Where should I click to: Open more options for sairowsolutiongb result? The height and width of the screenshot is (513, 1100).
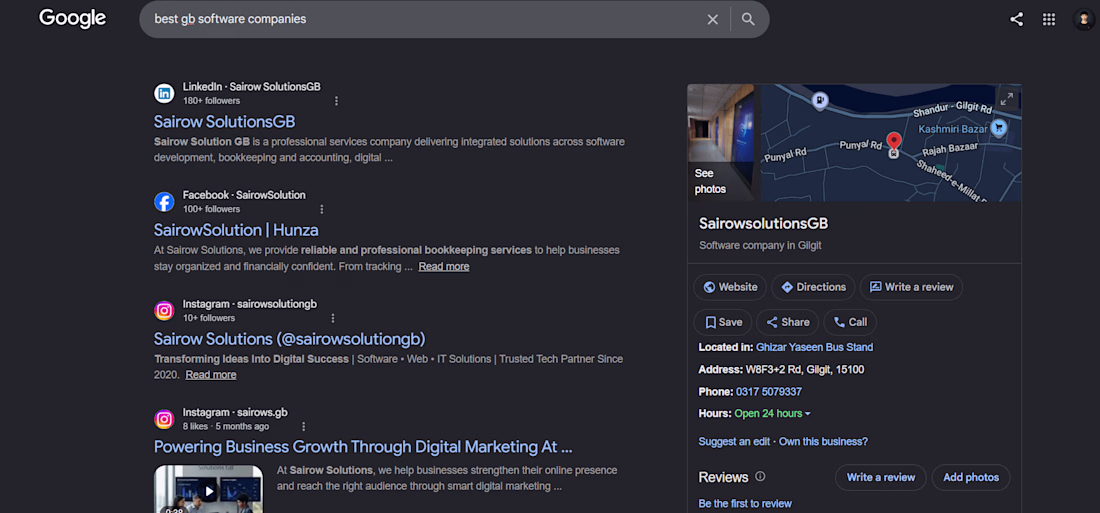(333, 318)
